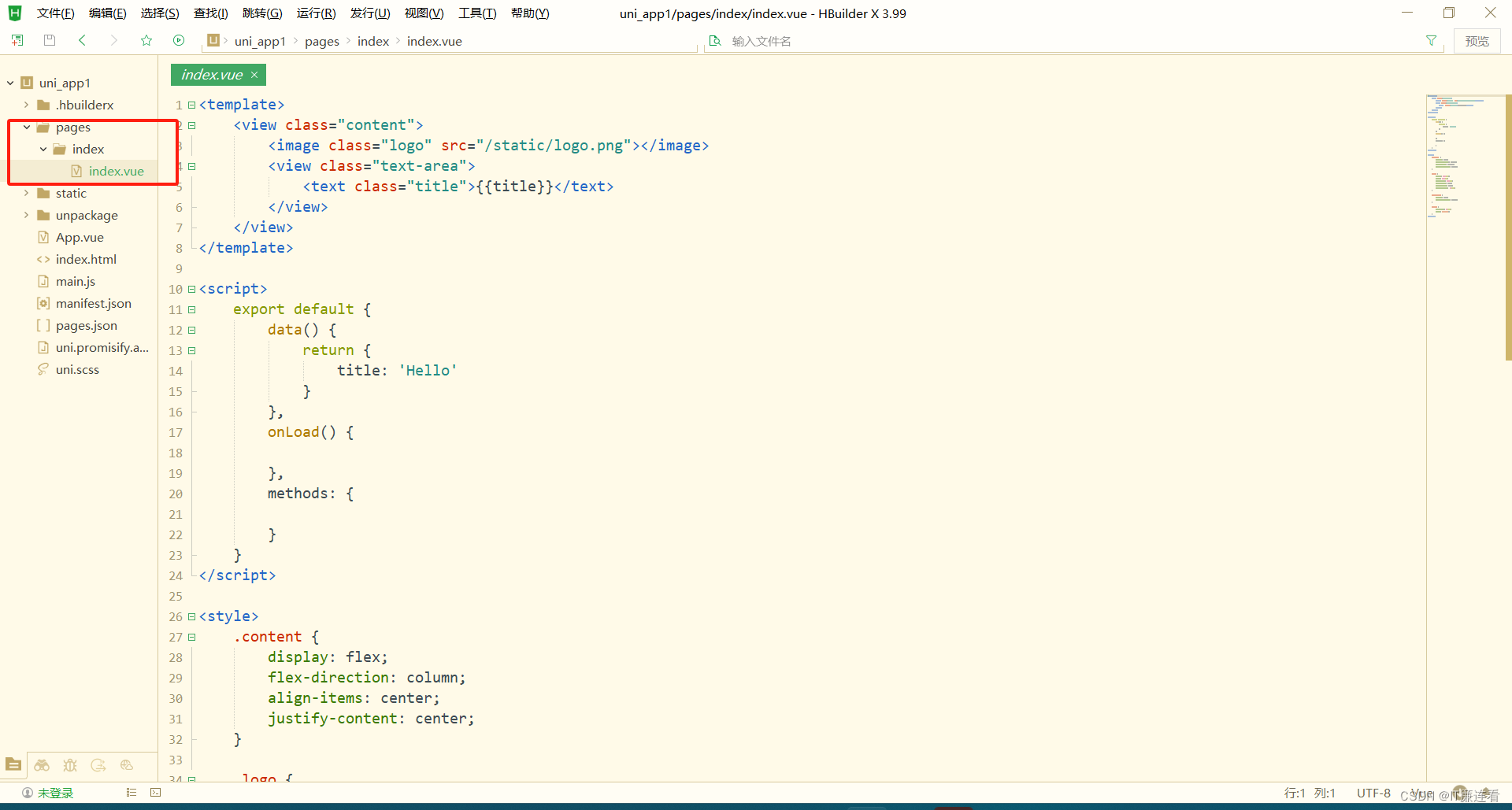This screenshot has width=1512, height=810.
Task: Fold the style block at line 26
Action: [x=191, y=616]
